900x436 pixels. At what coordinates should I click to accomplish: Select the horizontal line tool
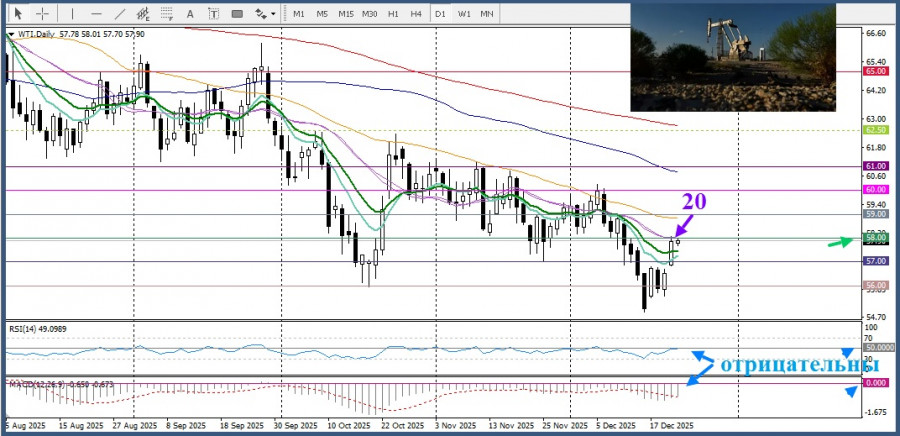[96, 14]
